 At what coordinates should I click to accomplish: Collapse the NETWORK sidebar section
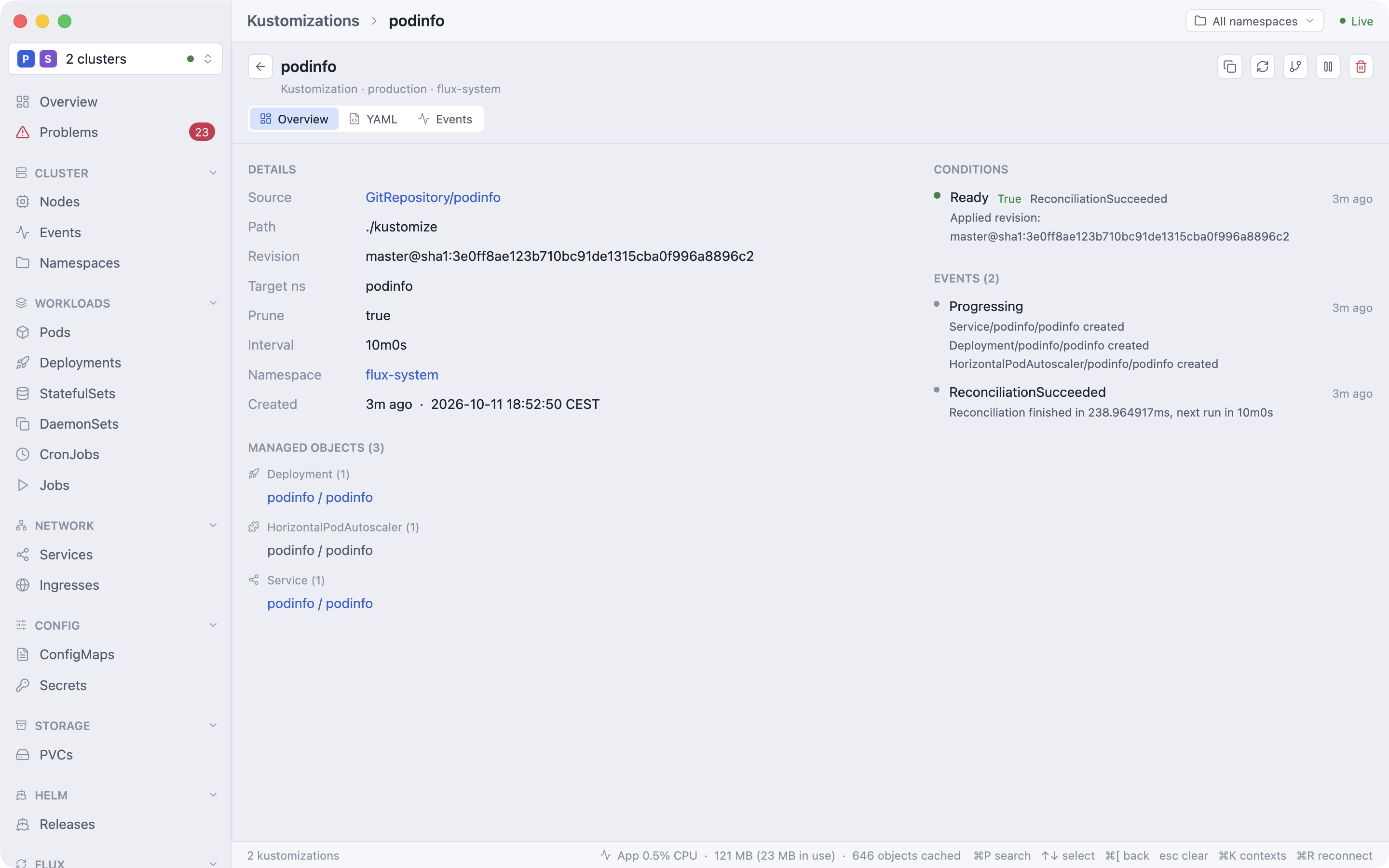(213, 525)
